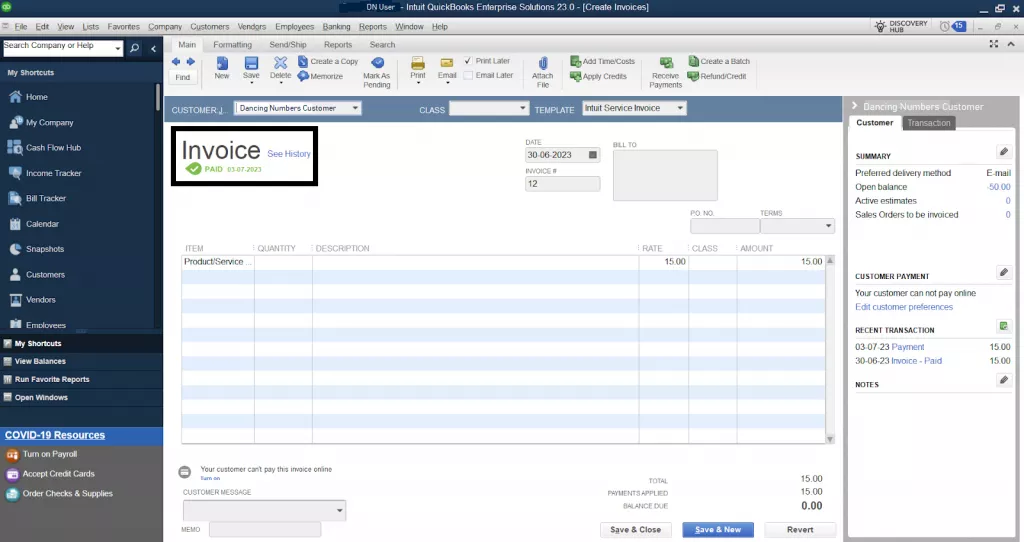Click Receive Payments icon
The image size is (1024, 542).
[665, 63]
